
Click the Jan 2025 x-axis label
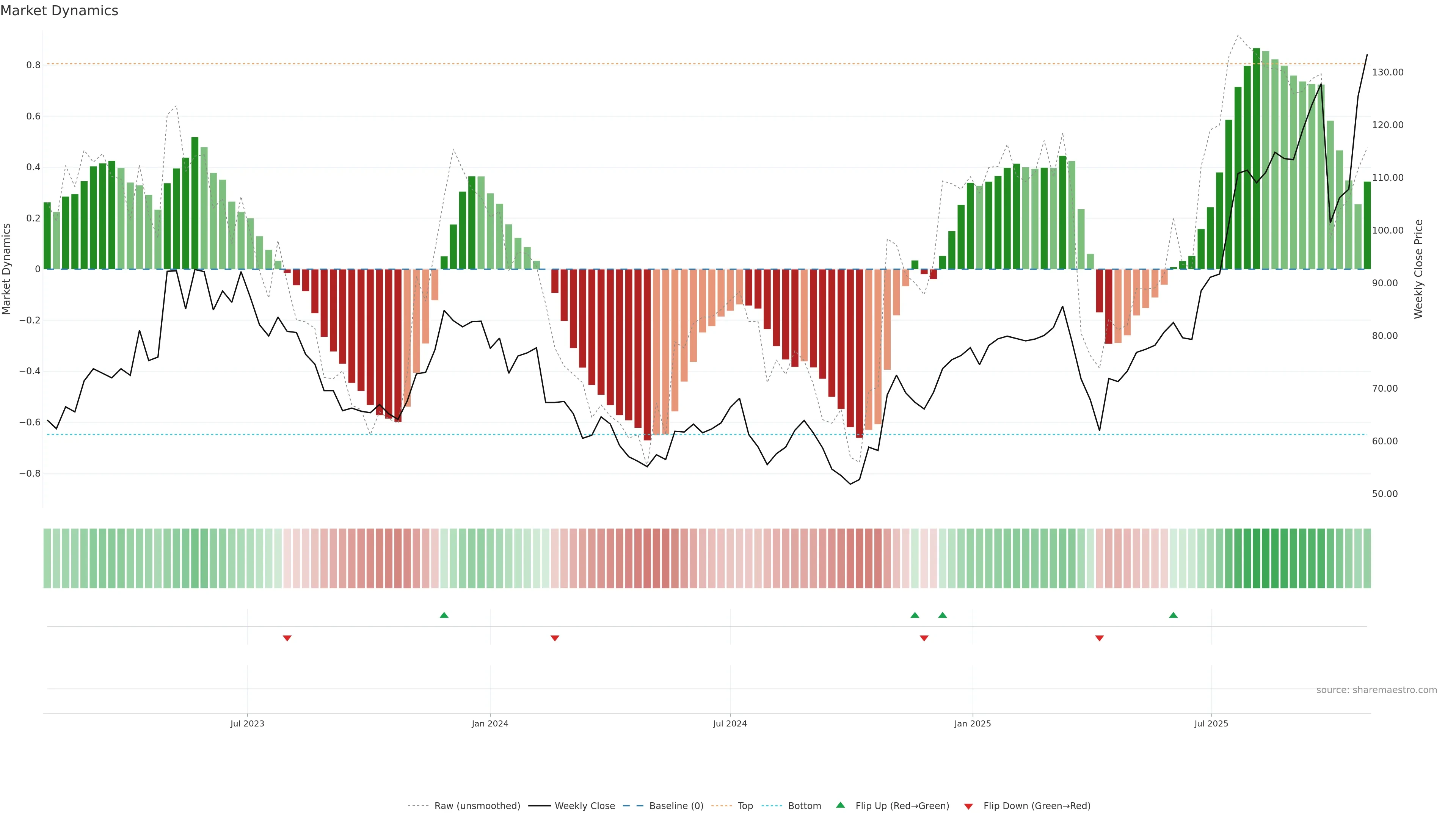click(972, 723)
